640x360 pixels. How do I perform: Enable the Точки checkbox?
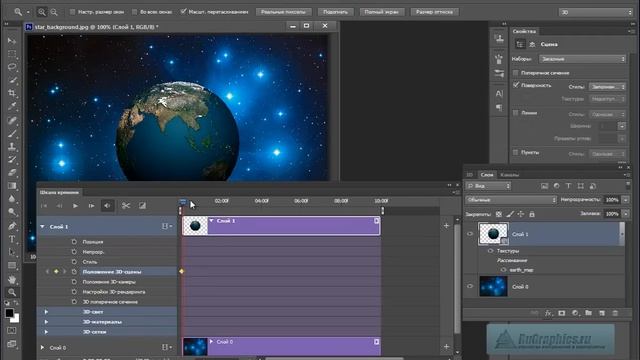click(516, 152)
